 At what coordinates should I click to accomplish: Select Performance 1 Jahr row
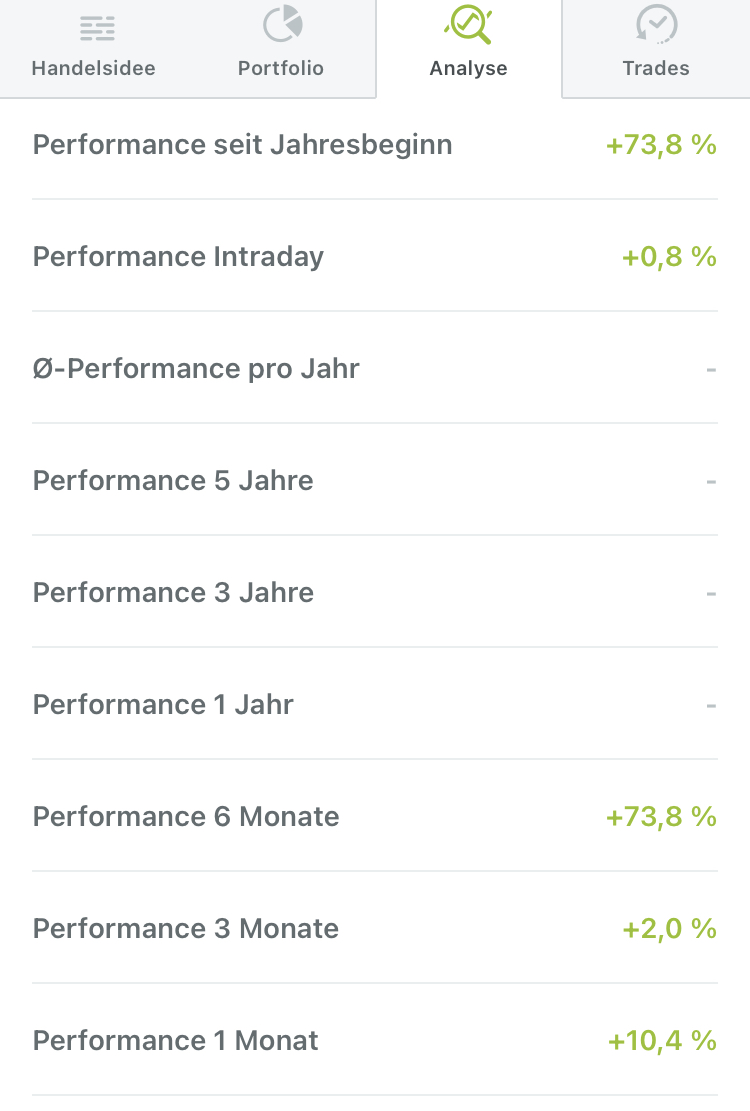pyautogui.click(x=164, y=705)
